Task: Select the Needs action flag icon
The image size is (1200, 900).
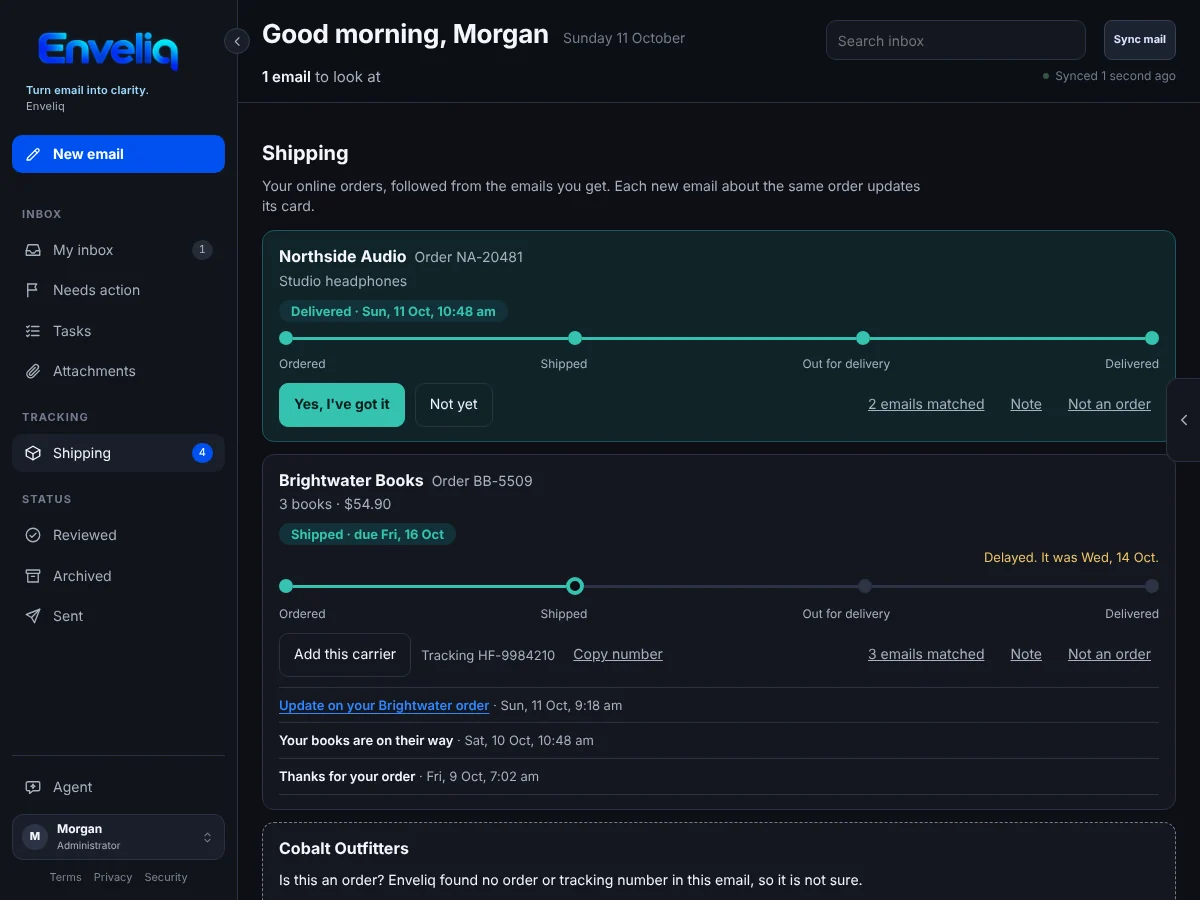Action: 33,290
